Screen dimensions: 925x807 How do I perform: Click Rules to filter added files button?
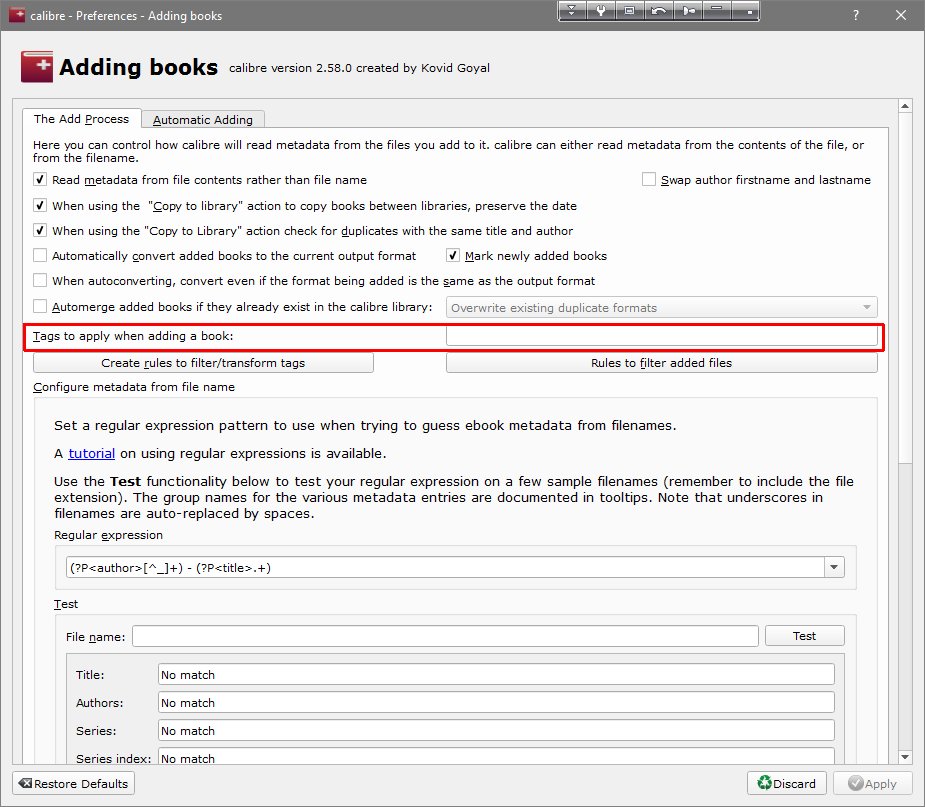(x=661, y=363)
